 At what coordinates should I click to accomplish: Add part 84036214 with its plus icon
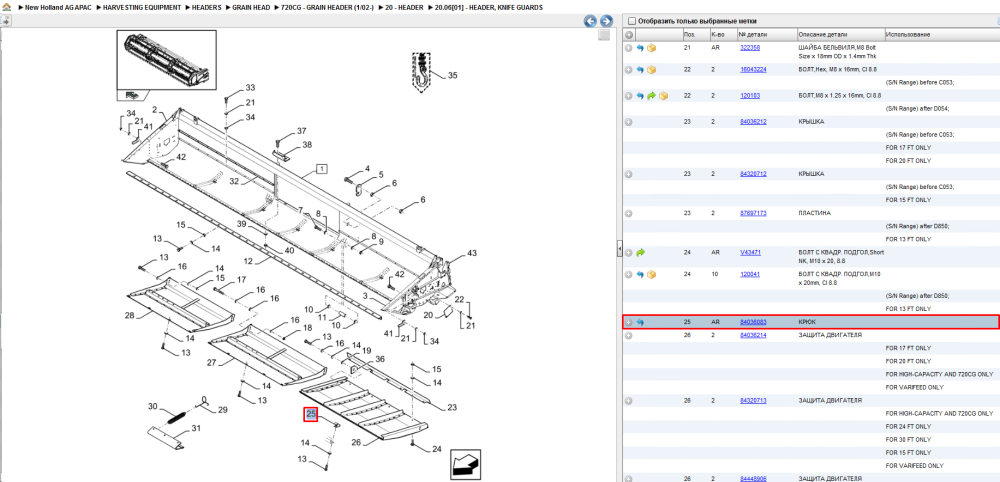point(629,335)
